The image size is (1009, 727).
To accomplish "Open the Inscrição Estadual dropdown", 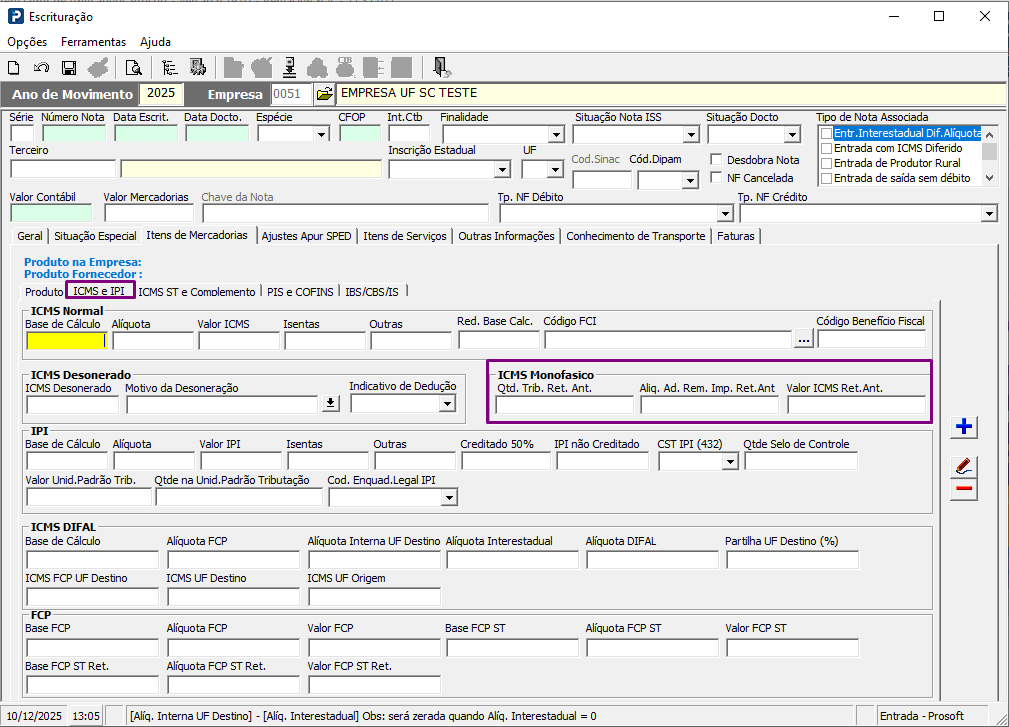I will pyautogui.click(x=502, y=170).
